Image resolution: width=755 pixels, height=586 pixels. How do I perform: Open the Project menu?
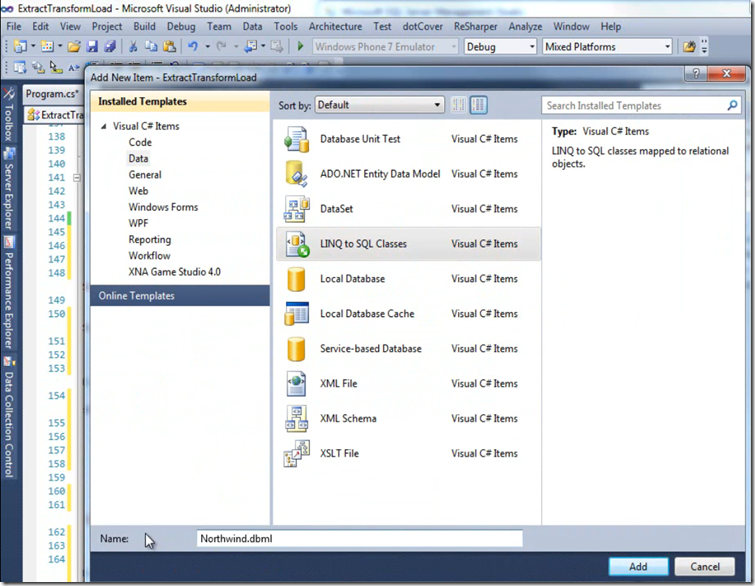pyautogui.click(x=107, y=26)
